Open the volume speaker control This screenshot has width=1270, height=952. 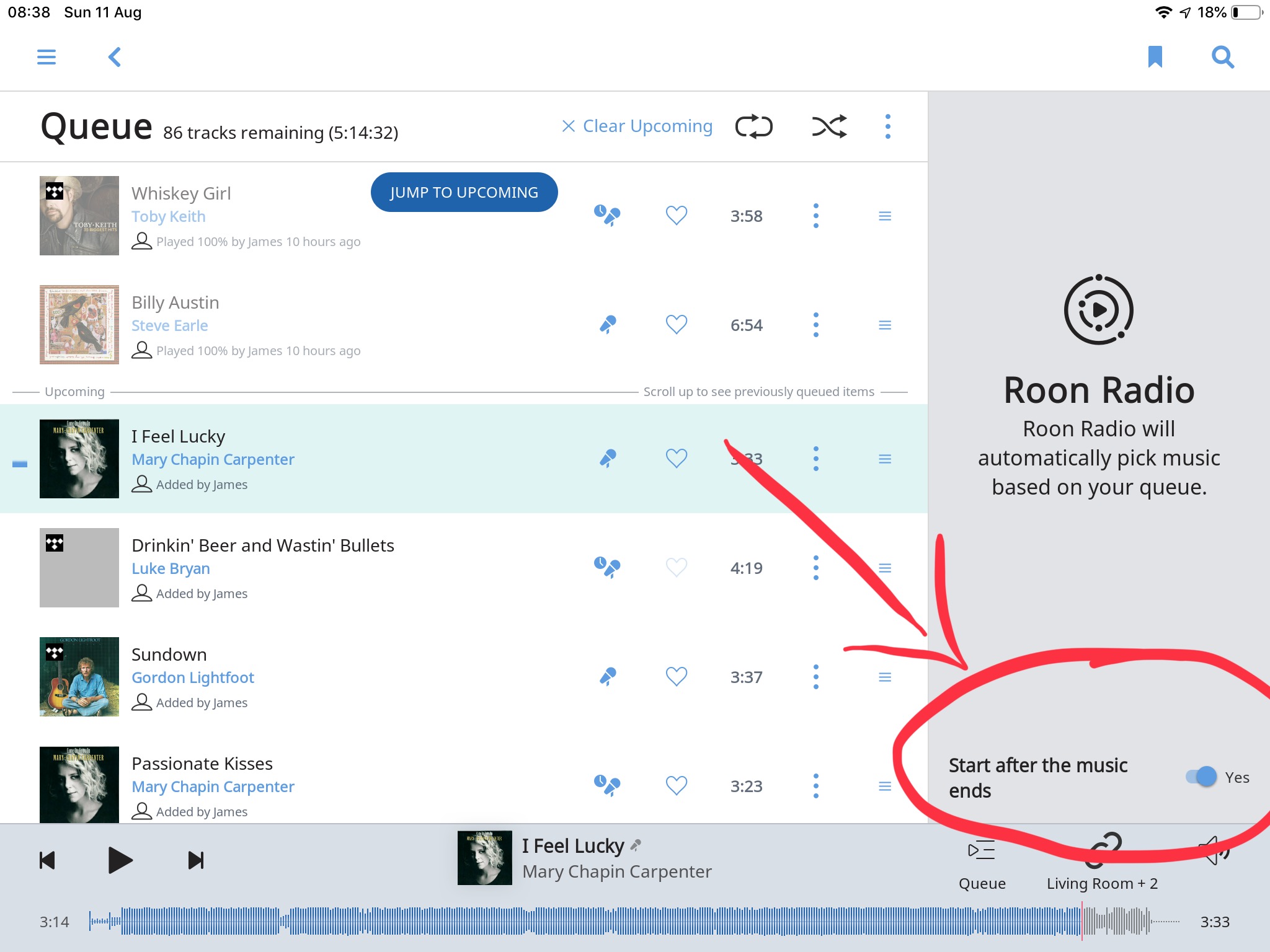coord(1214,850)
